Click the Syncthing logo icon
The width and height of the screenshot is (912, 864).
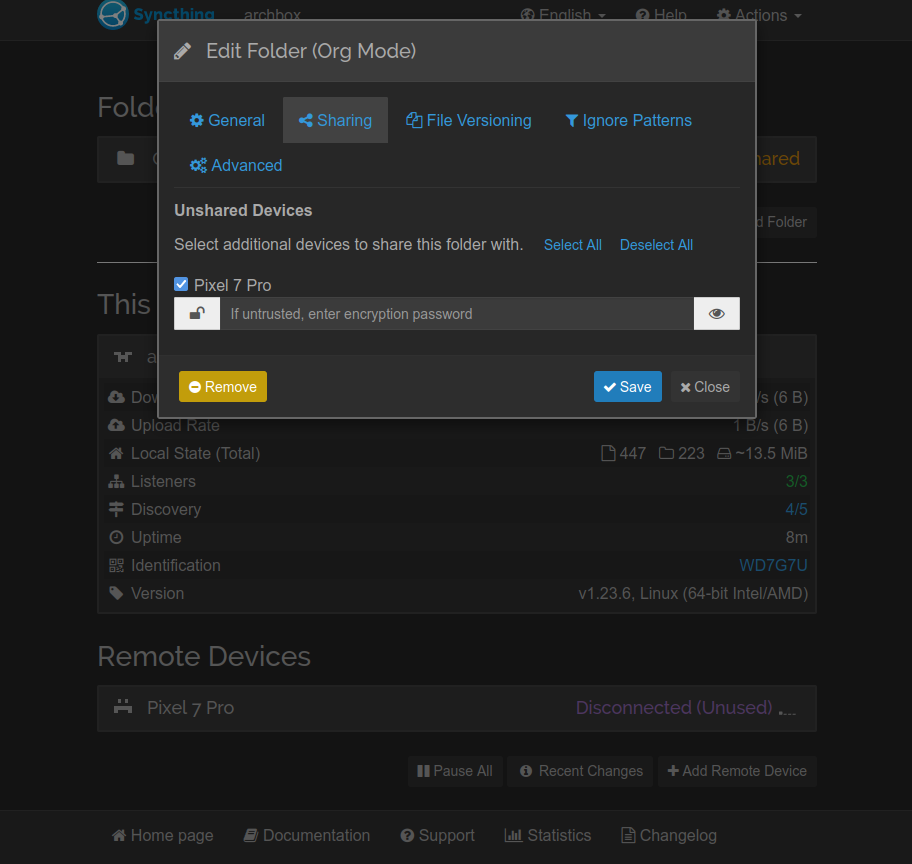pos(113,15)
